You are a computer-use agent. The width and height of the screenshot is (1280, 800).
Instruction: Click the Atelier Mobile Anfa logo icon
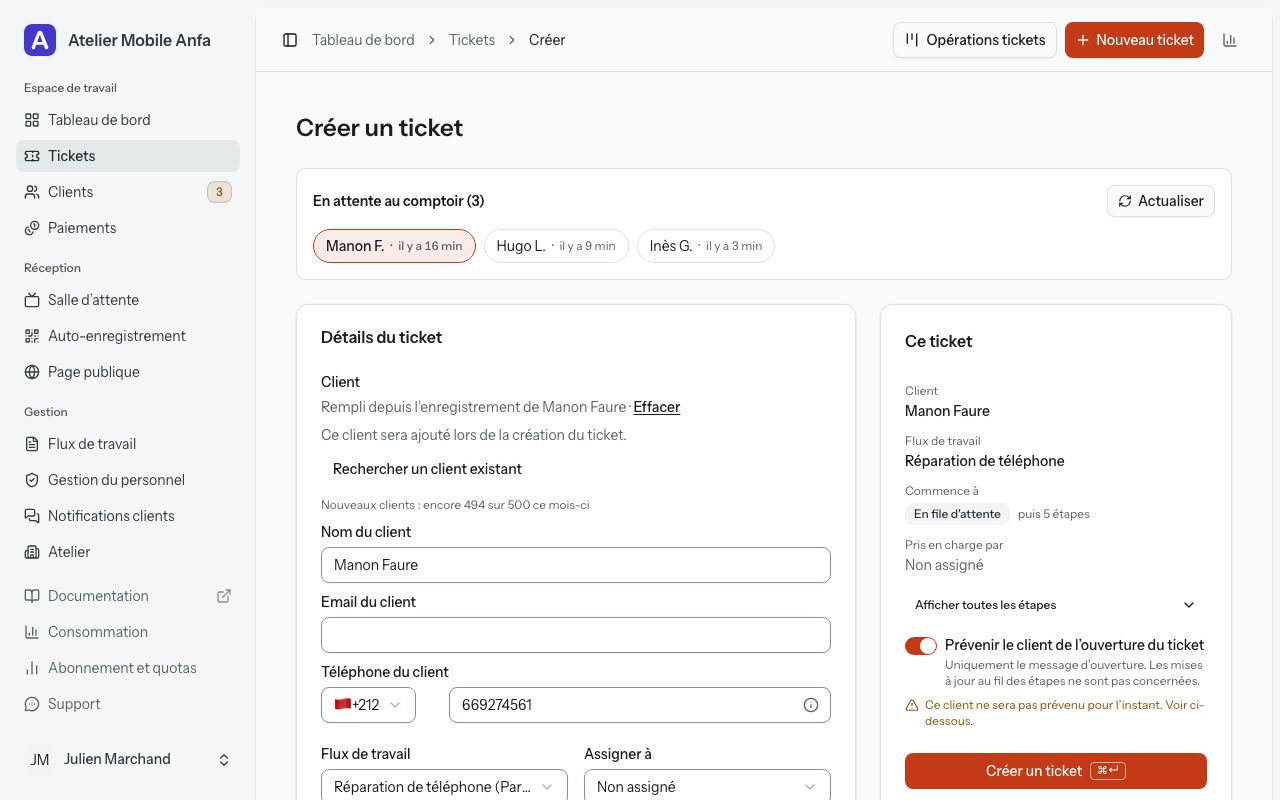click(x=40, y=40)
